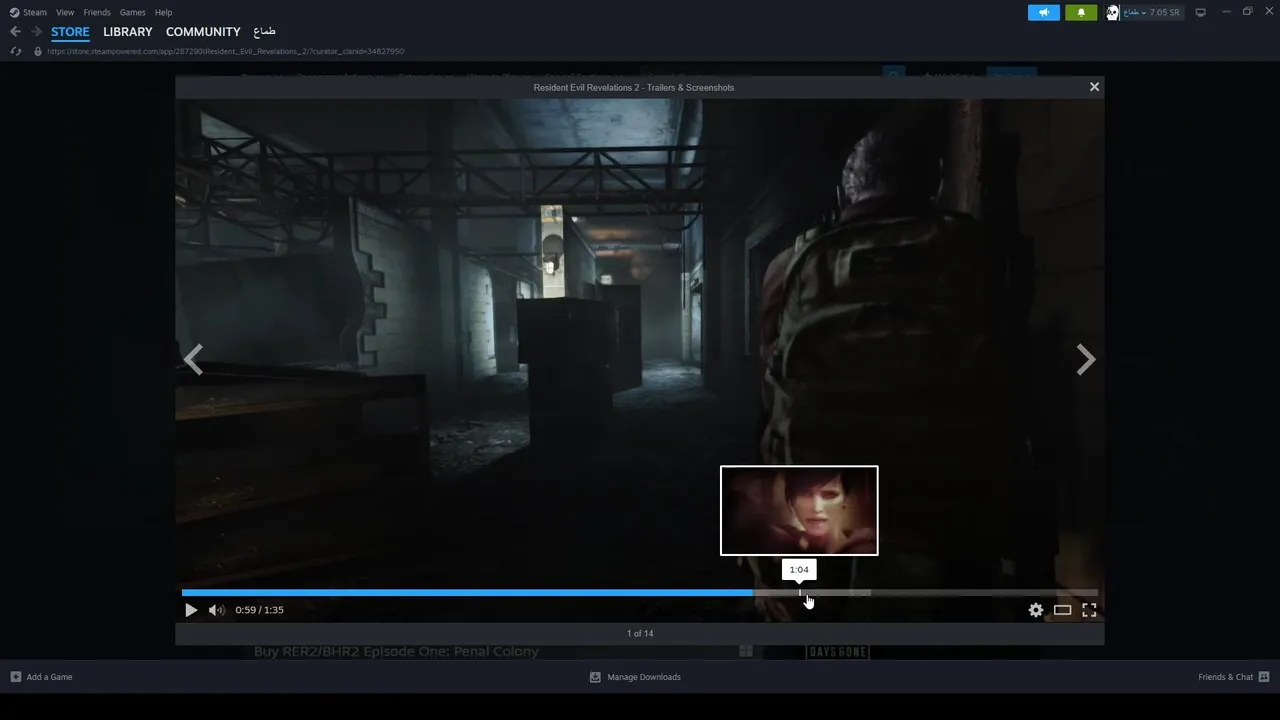Click the video preview thumbnail at 1:04
The height and width of the screenshot is (720, 1280).
click(799, 510)
